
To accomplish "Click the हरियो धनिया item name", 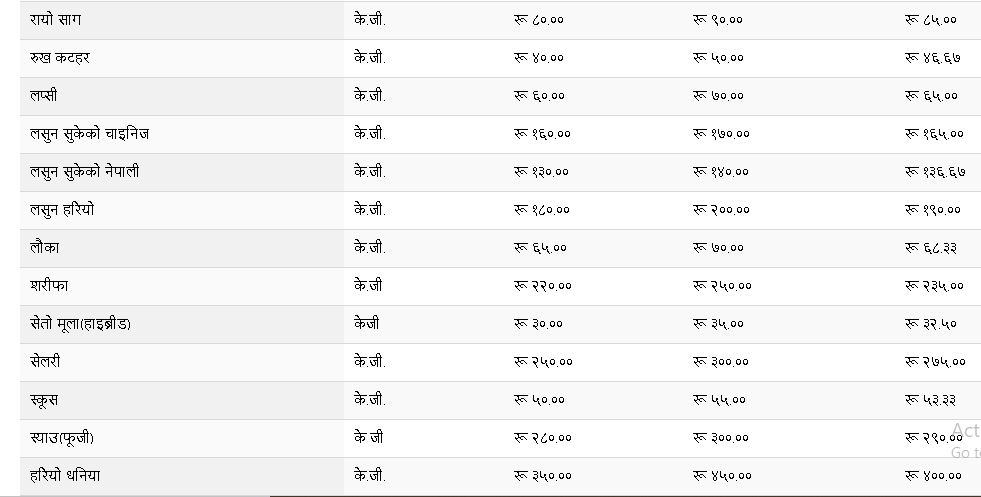I will tap(65, 476).
